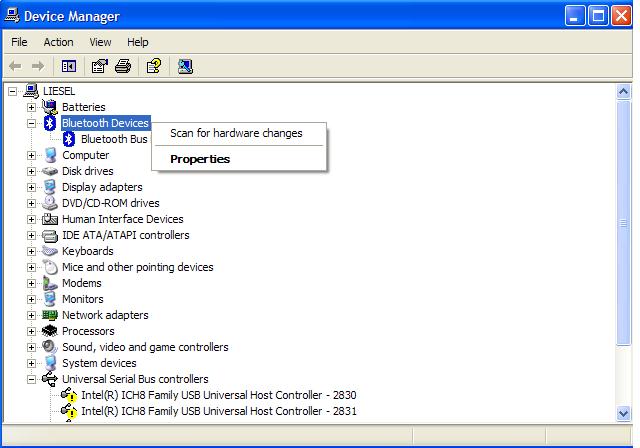The width and height of the screenshot is (640, 448).
Task: Expand the Network adapters node
Action: click(31, 315)
